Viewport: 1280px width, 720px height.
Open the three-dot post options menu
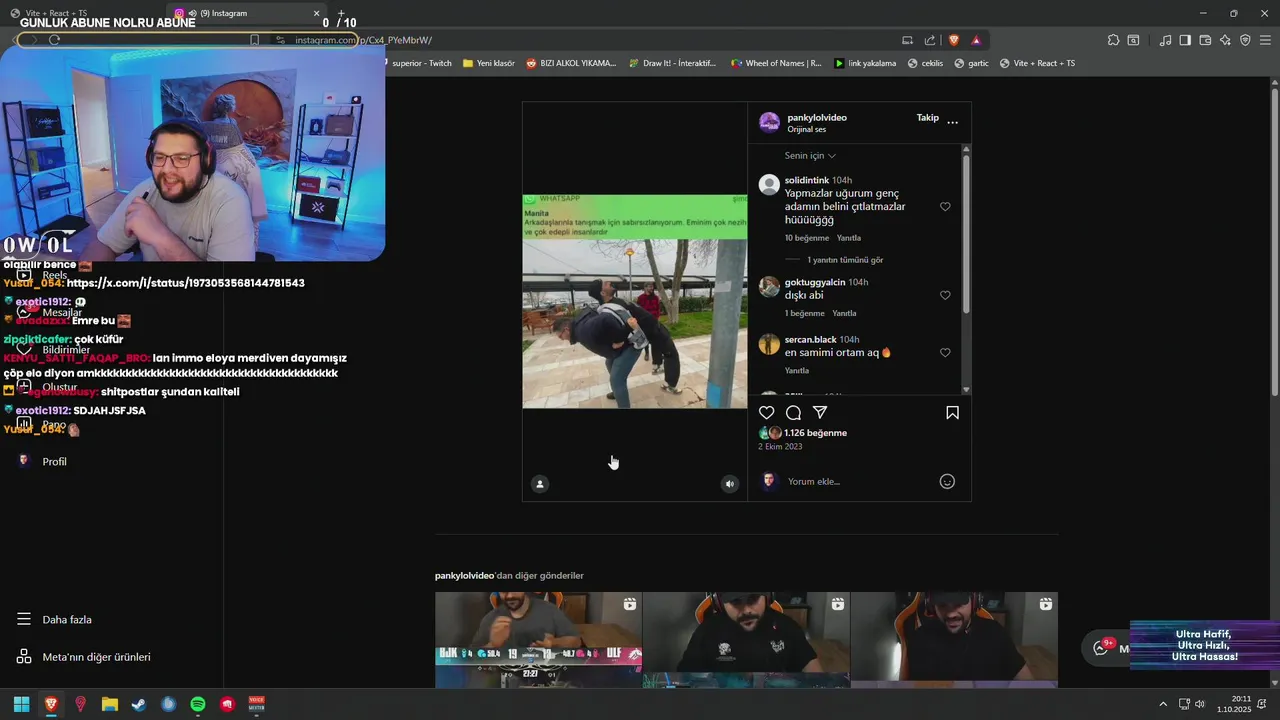tap(952, 122)
